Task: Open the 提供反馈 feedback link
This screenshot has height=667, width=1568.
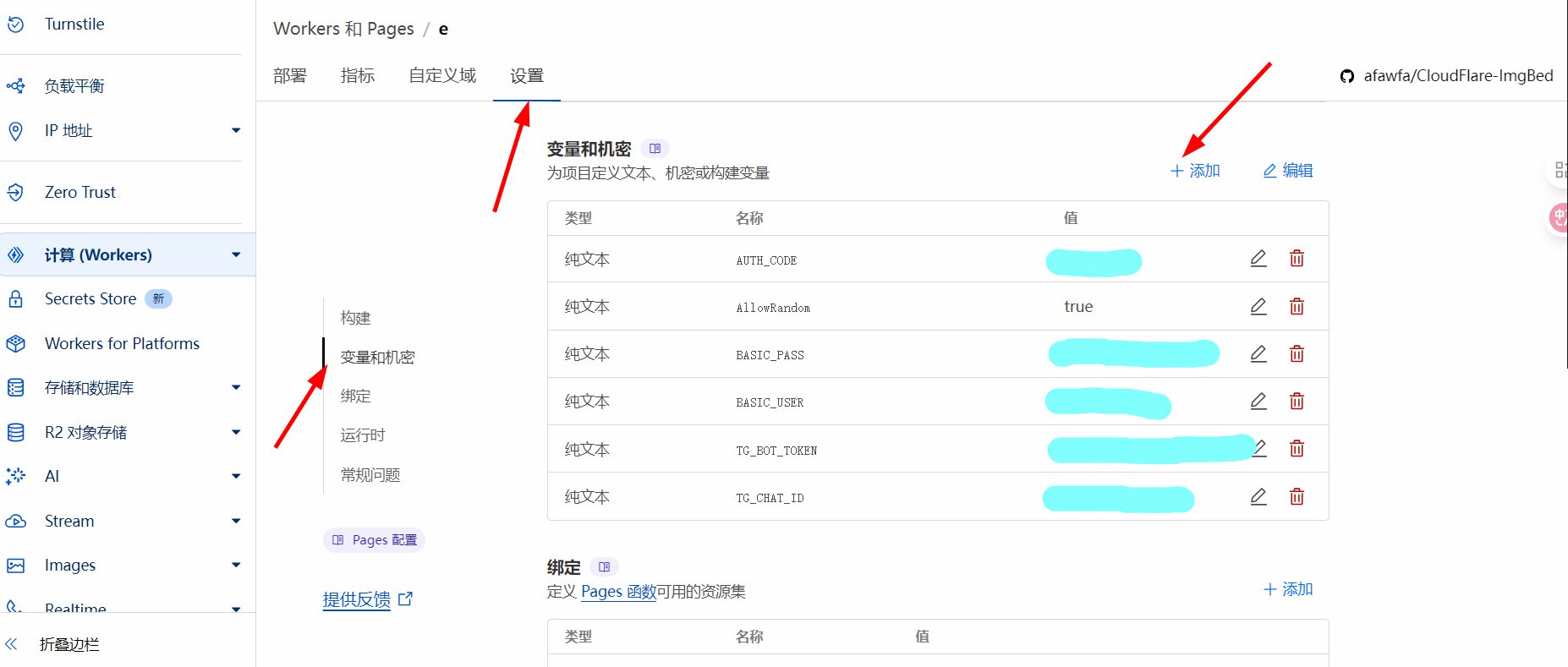Action: (x=367, y=599)
